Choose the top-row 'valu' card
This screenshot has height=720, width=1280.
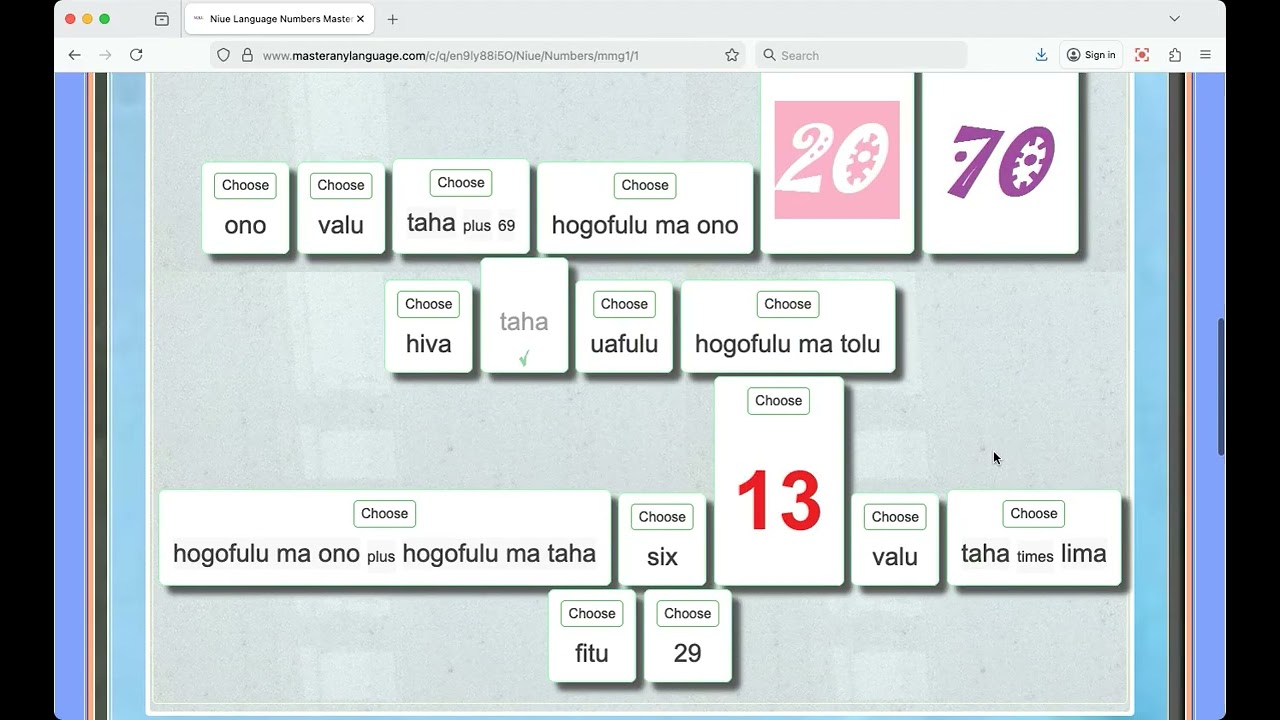point(341,185)
